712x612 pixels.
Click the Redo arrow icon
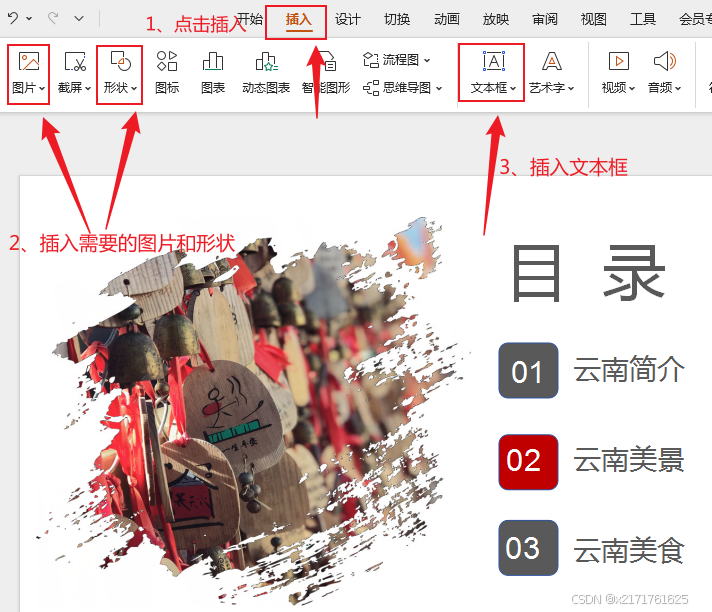pyautogui.click(x=53, y=18)
